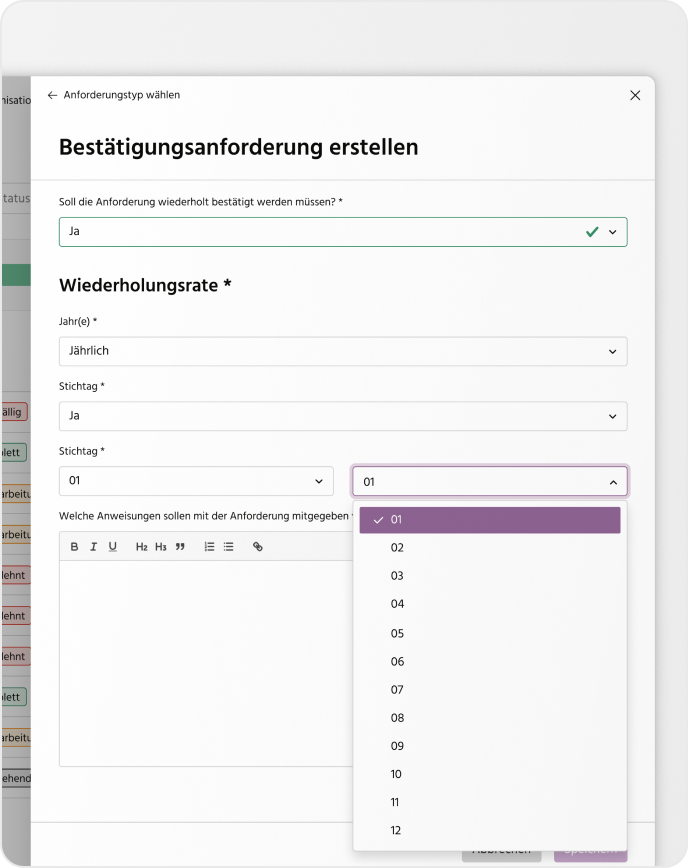Toggle underline formatting in editor
688x868 pixels.
113,547
